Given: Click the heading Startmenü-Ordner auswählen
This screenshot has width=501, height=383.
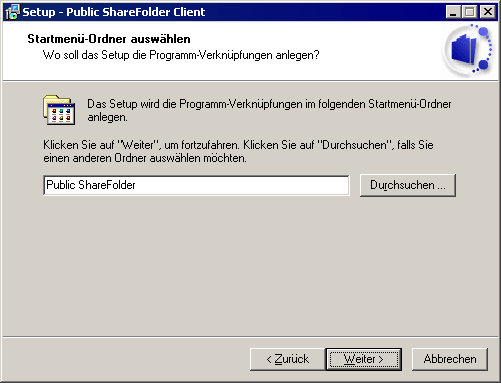Looking at the screenshot, I should coord(109,39).
